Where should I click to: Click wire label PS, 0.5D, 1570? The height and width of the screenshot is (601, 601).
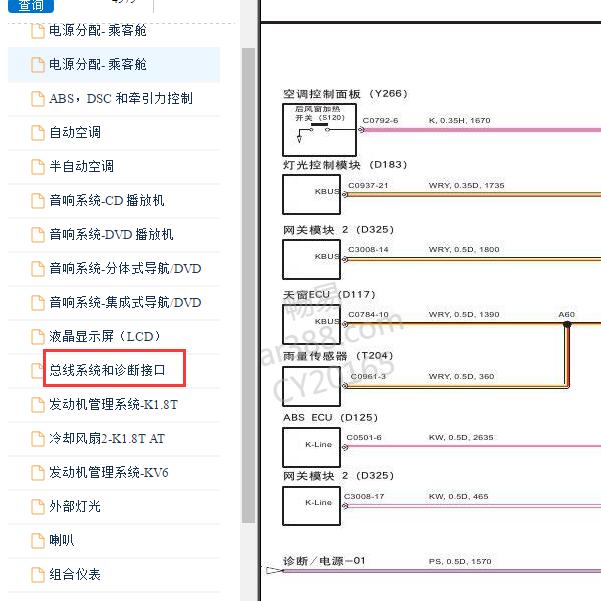[x=460, y=562]
